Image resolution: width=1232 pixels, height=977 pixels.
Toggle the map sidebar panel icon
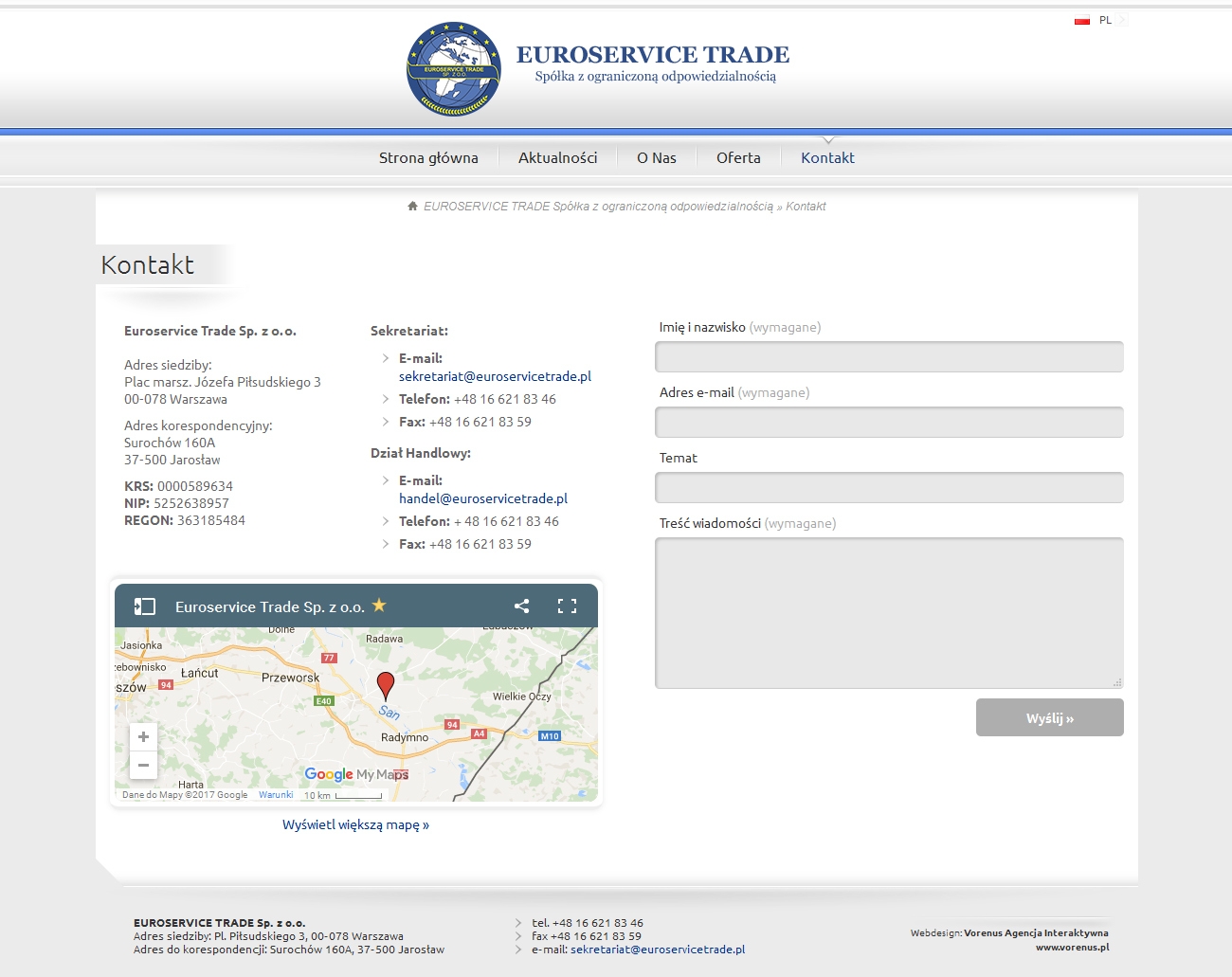point(144,606)
